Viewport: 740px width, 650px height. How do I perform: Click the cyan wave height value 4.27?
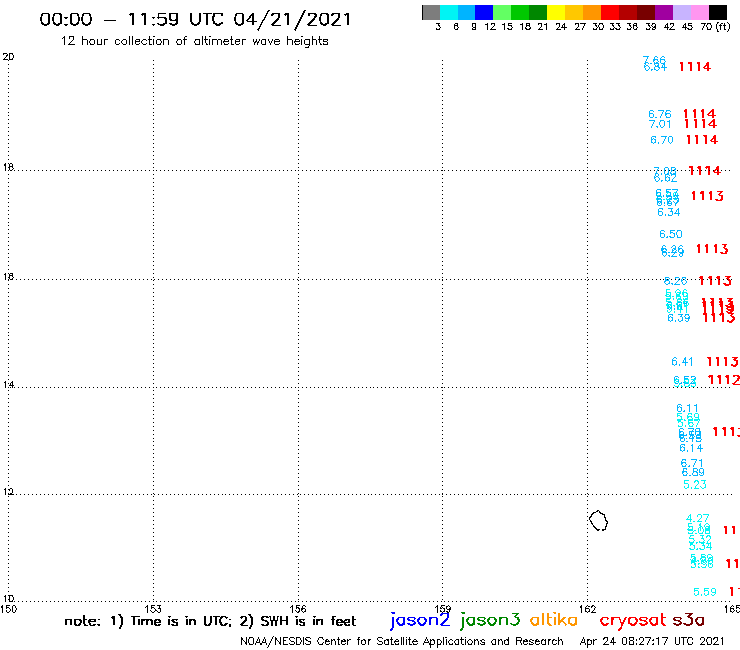pyautogui.click(x=698, y=518)
